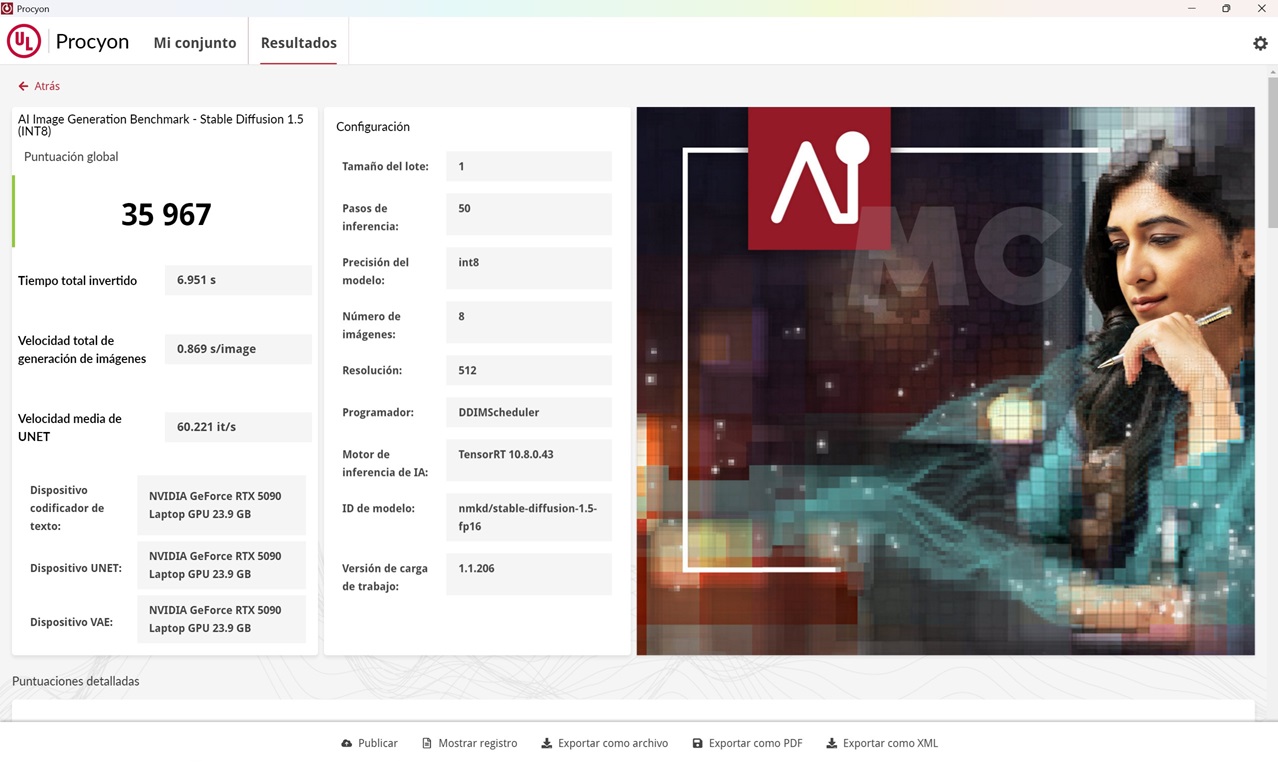The height and width of the screenshot is (763, 1278).
Task: Go back using the Atrás arrow
Action: point(39,86)
